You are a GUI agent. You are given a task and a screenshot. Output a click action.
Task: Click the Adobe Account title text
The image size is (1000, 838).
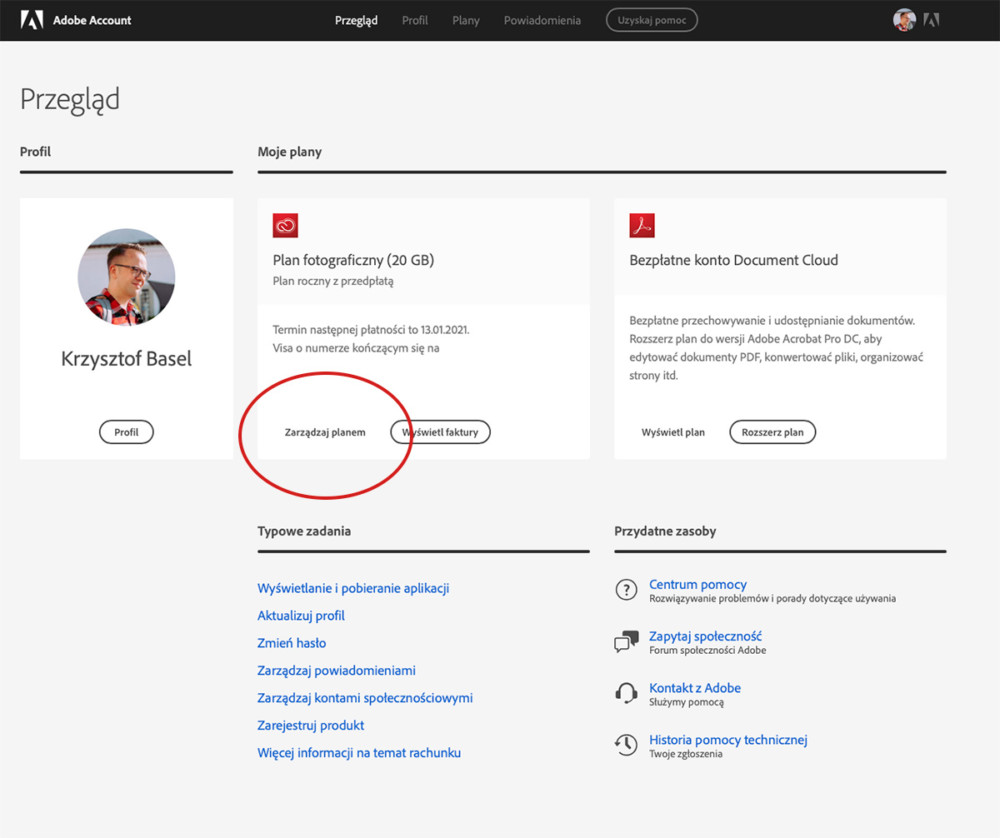pyautogui.click(x=92, y=20)
